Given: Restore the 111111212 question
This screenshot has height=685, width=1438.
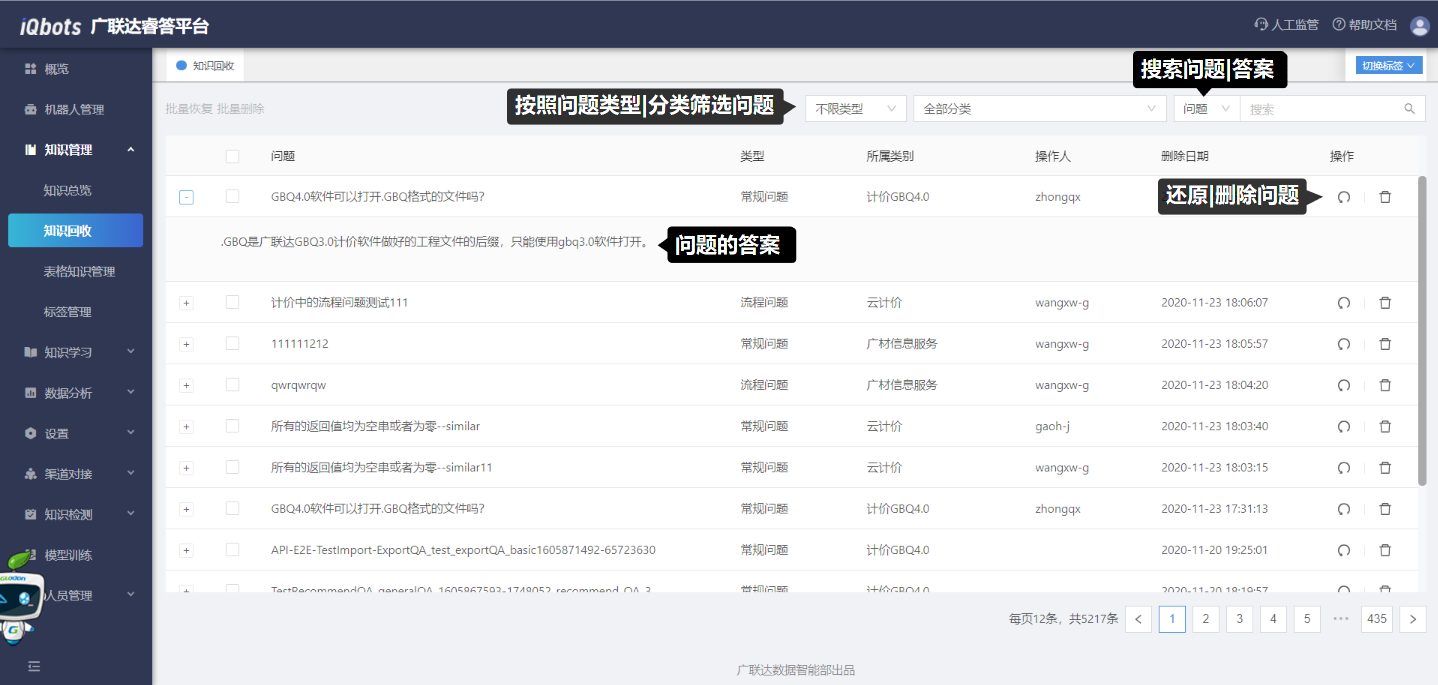Looking at the screenshot, I should click(x=1344, y=344).
